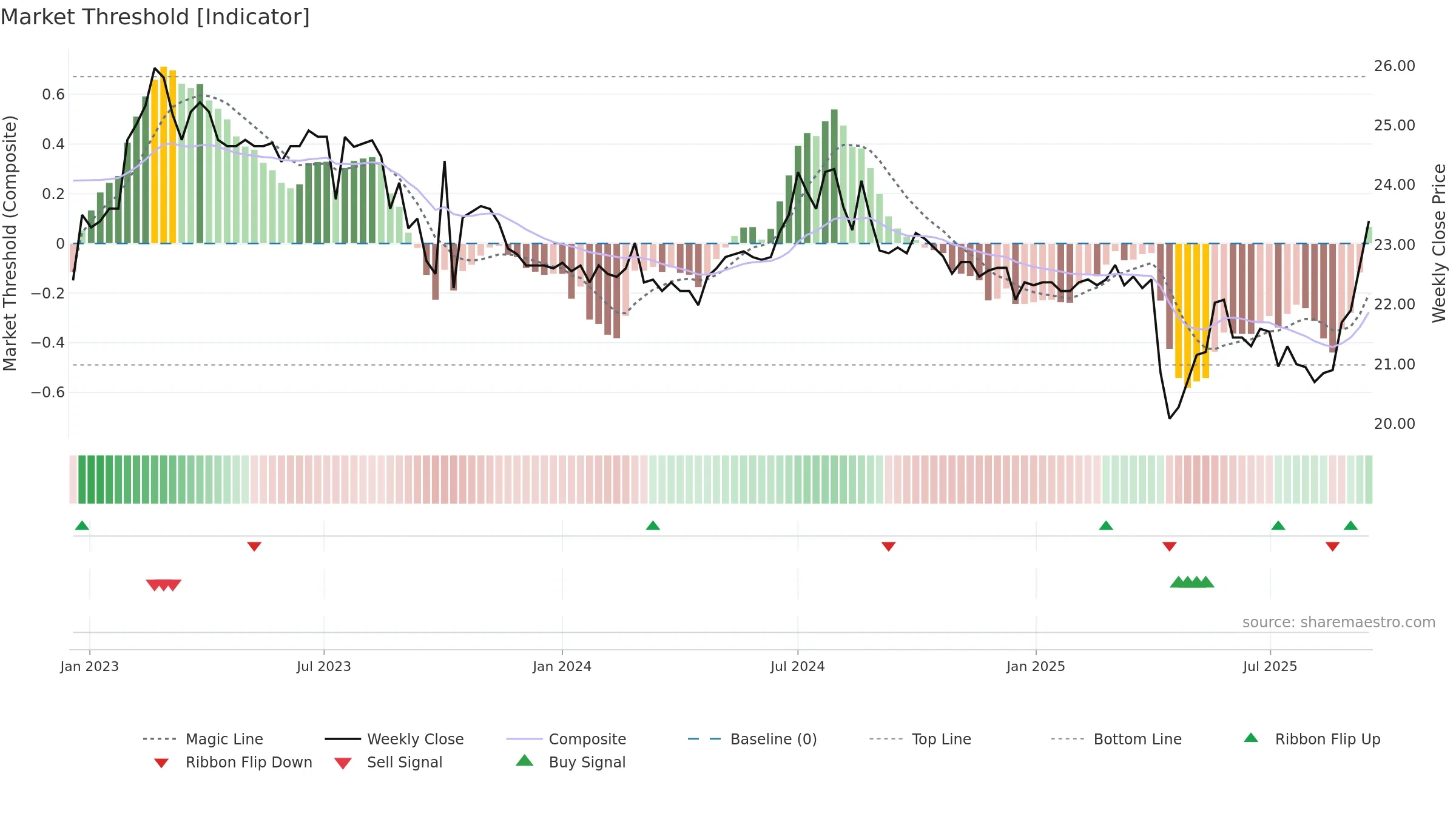Click the 21.00 price axis label
1456x819 pixels.
[1395, 364]
